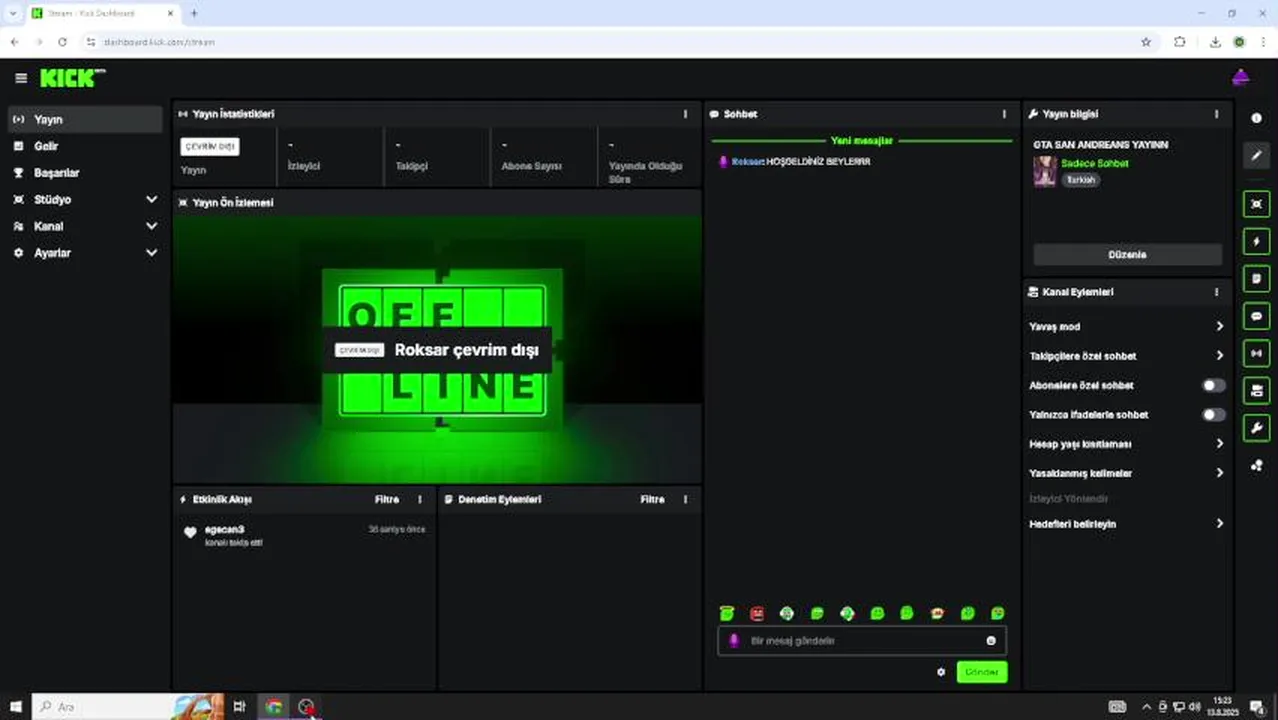Toggle the chat bubble widget in right rail
The height and width of the screenshot is (720, 1278).
coord(1256,316)
